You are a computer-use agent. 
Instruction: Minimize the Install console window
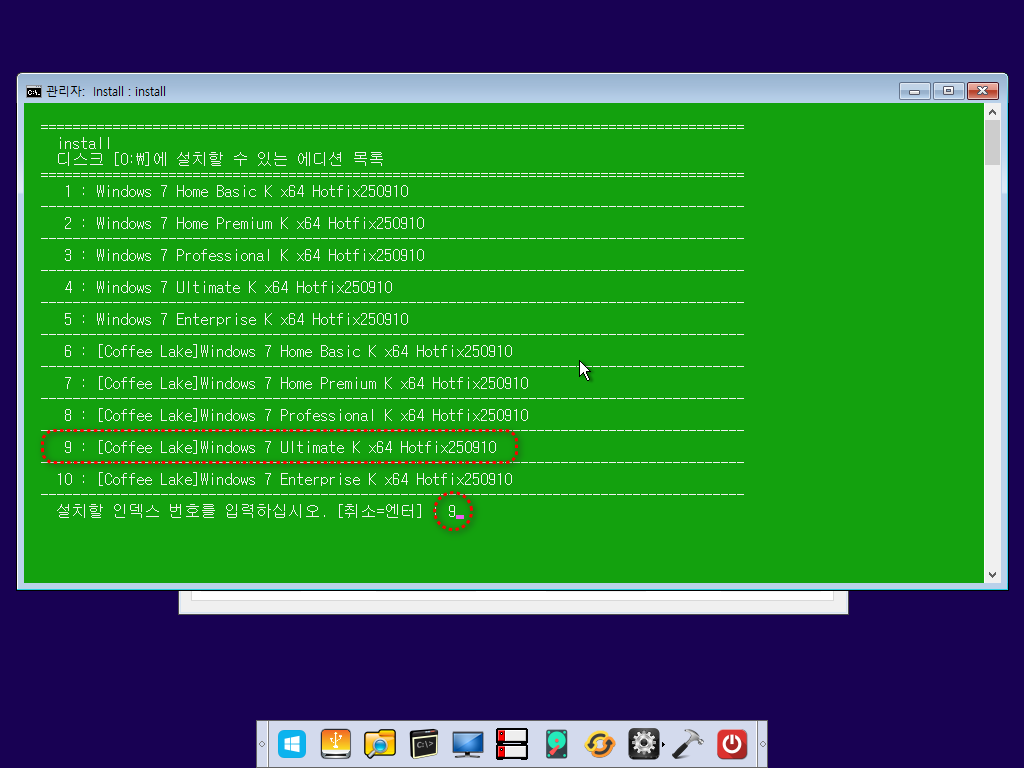click(914, 91)
